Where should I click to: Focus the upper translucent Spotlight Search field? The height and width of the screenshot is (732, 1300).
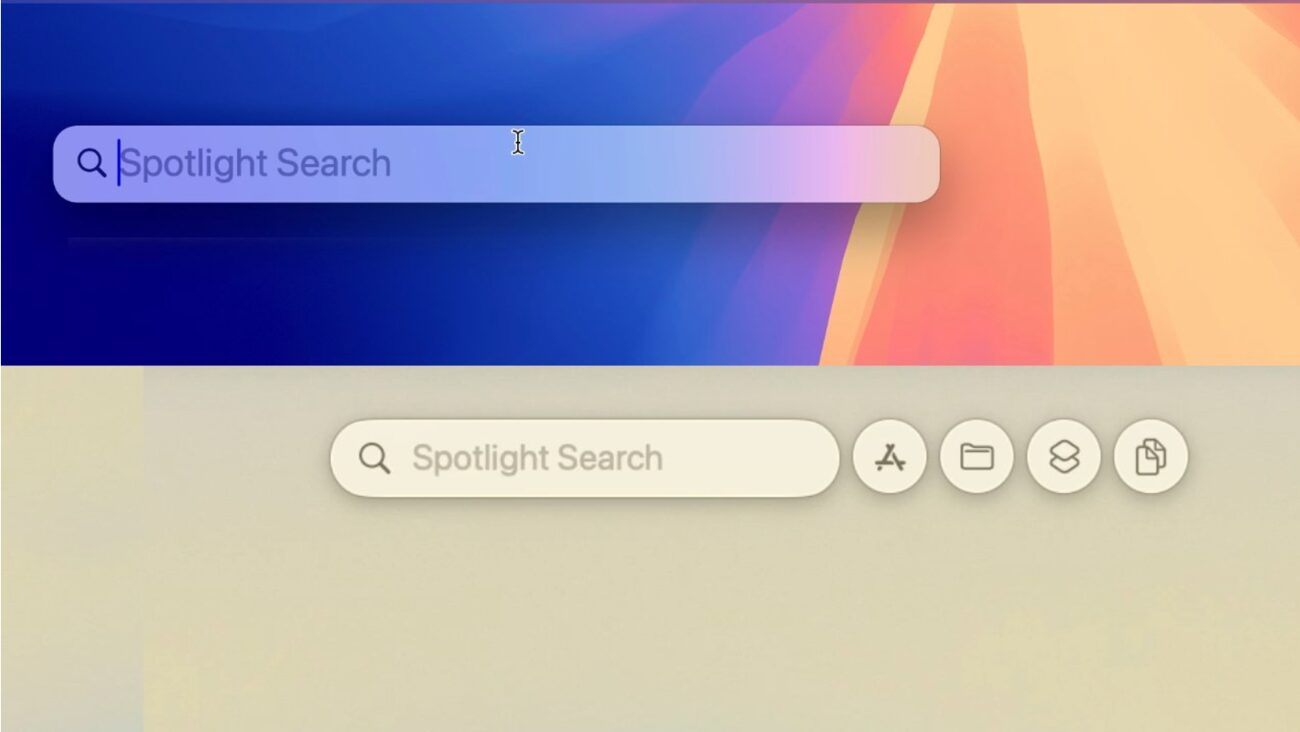(x=496, y=164)
